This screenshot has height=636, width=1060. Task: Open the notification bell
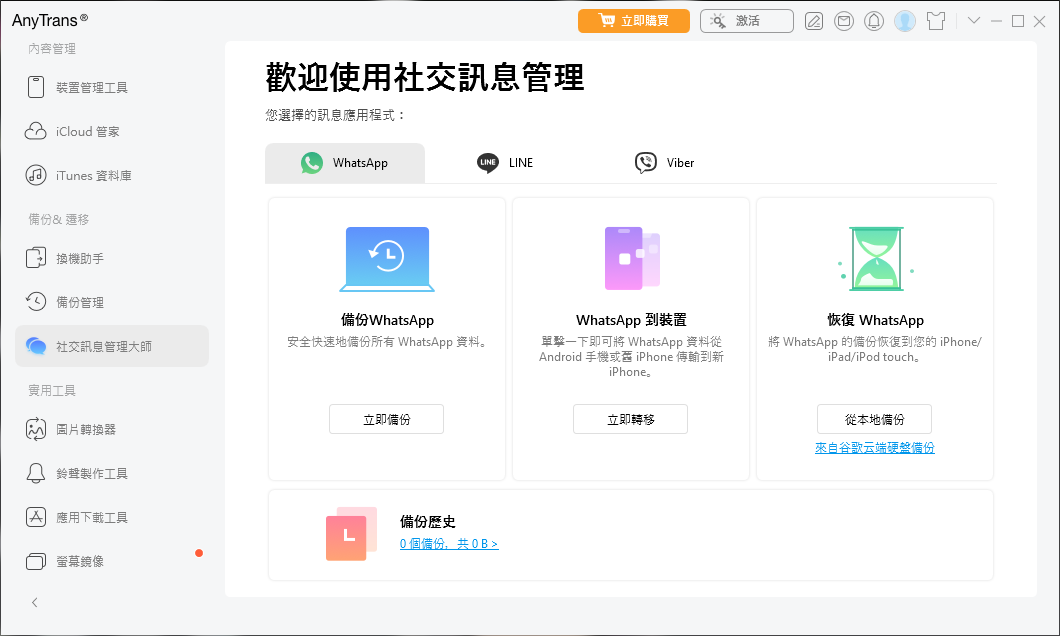pyautogui.click(x=874, y=20)
